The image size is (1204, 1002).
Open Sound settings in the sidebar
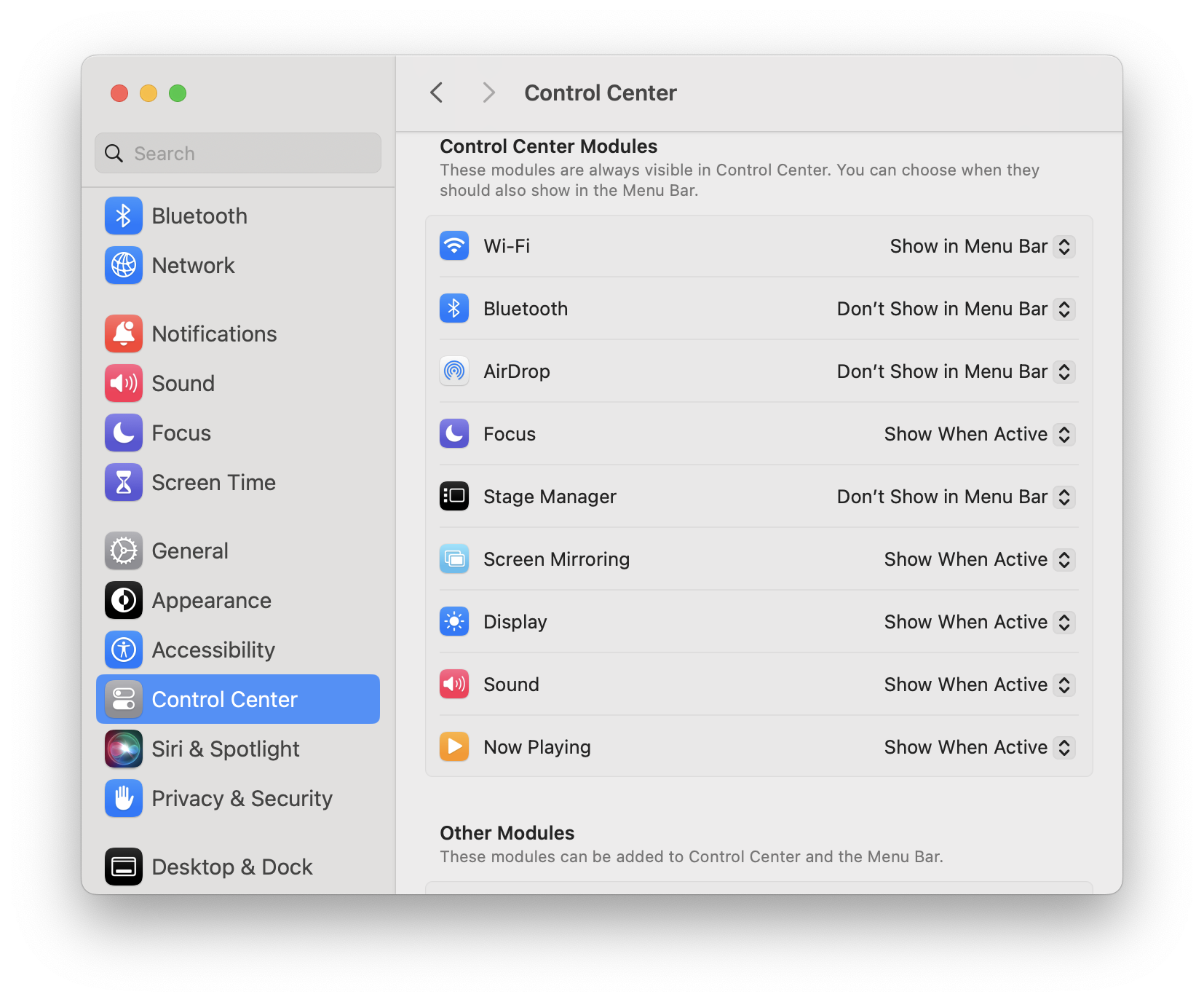tap(238, 383)
